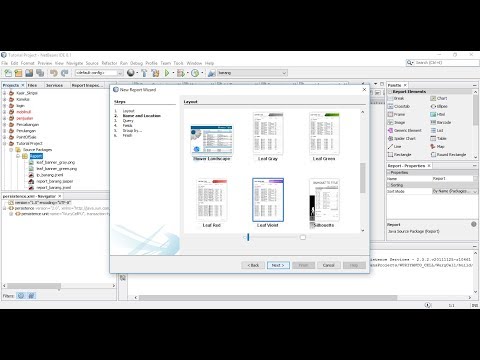Select the Ellipse element in Palette
The image size is (480, 360).
439,106
